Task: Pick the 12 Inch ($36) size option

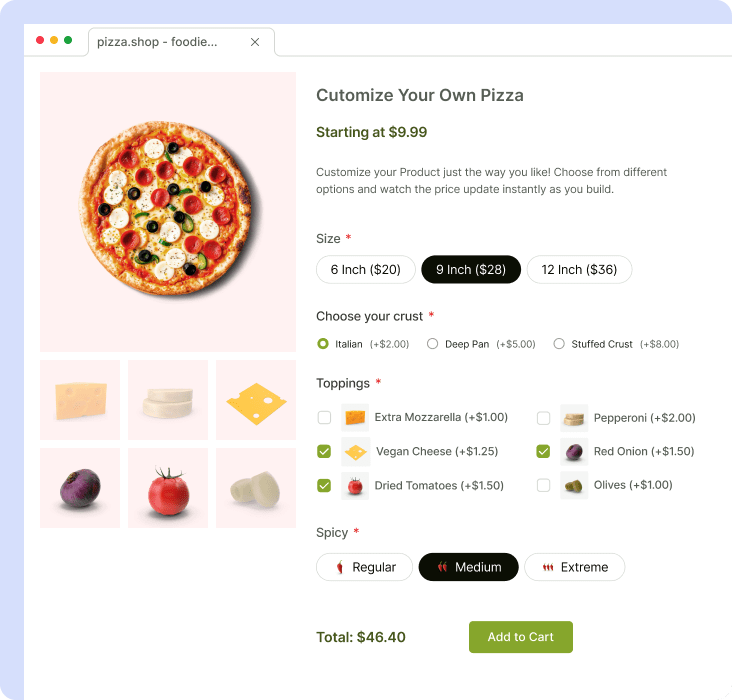Action: click(x=579, y=269)
